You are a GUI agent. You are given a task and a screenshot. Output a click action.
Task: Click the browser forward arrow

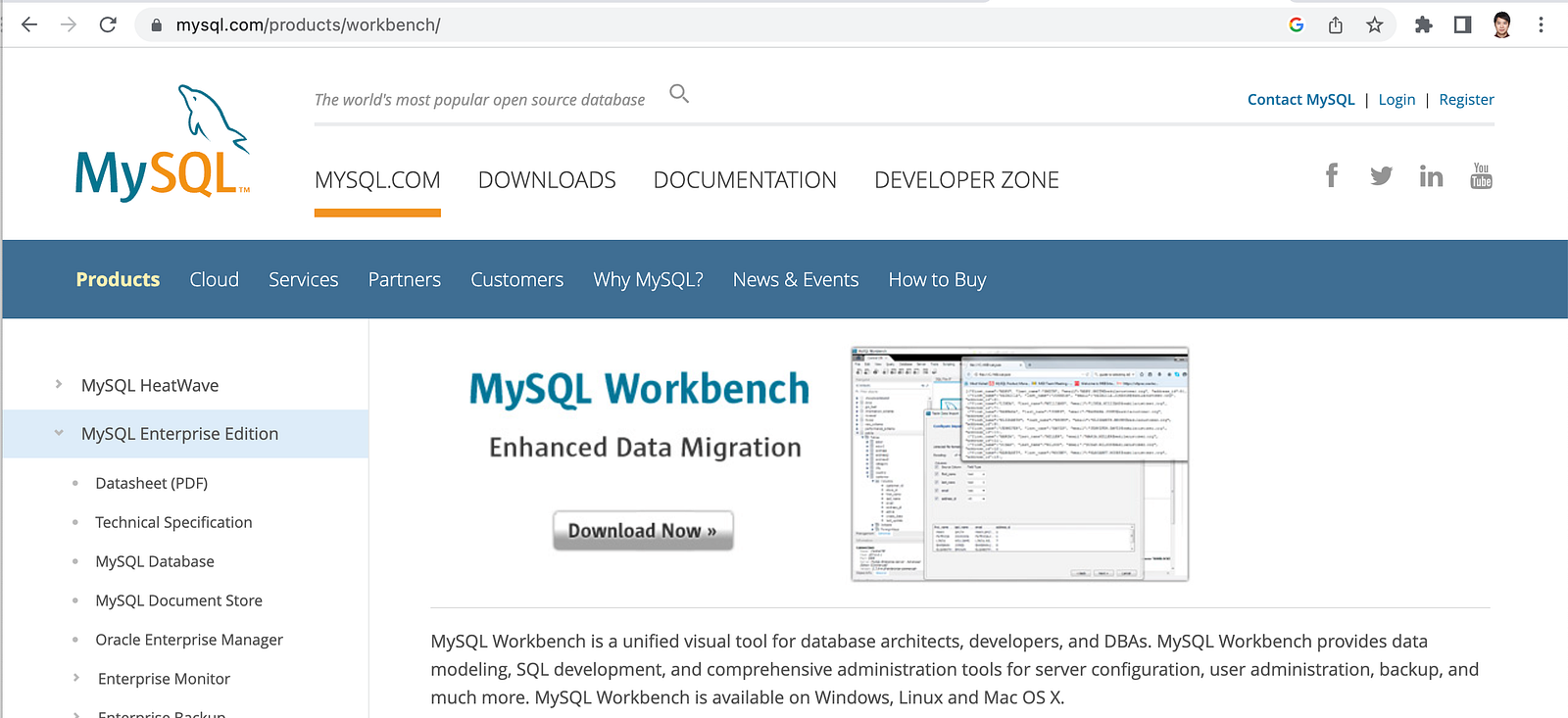69,24
